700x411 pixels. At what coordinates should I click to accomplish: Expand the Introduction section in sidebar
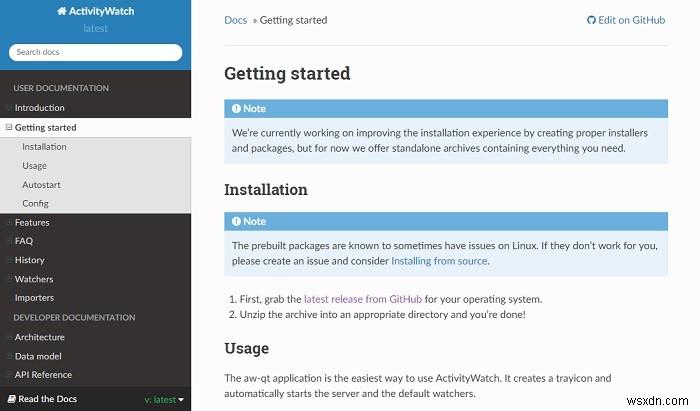click(x=8, y=108)
